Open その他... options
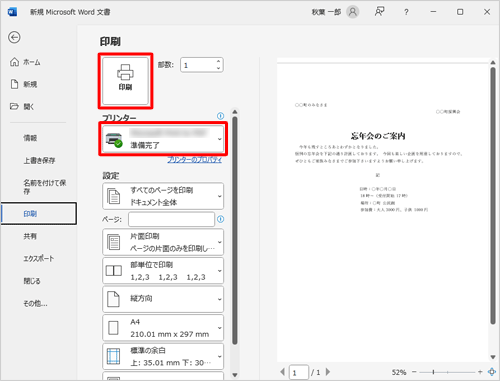This screenshot has width=500, height=381. [x=35, y=303]
